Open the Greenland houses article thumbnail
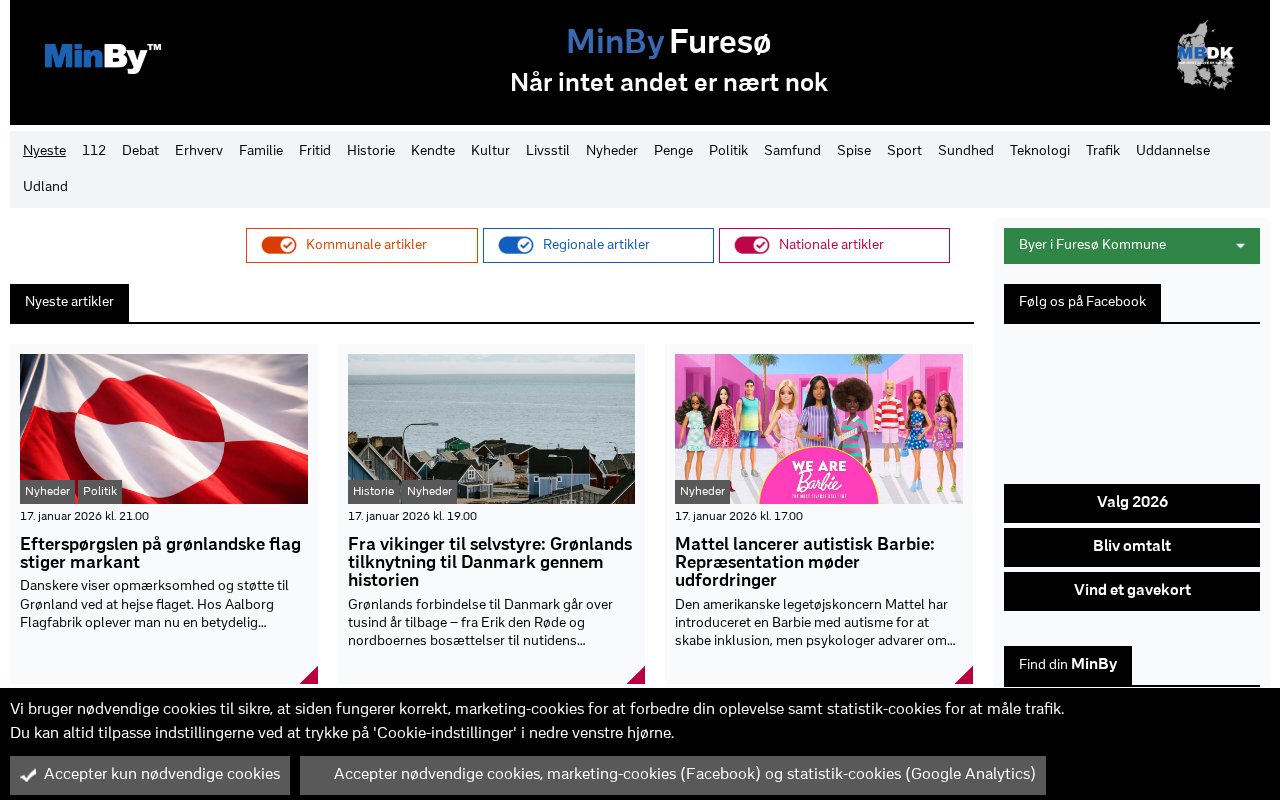This screenshot has height=800, width=1280. 491,429
